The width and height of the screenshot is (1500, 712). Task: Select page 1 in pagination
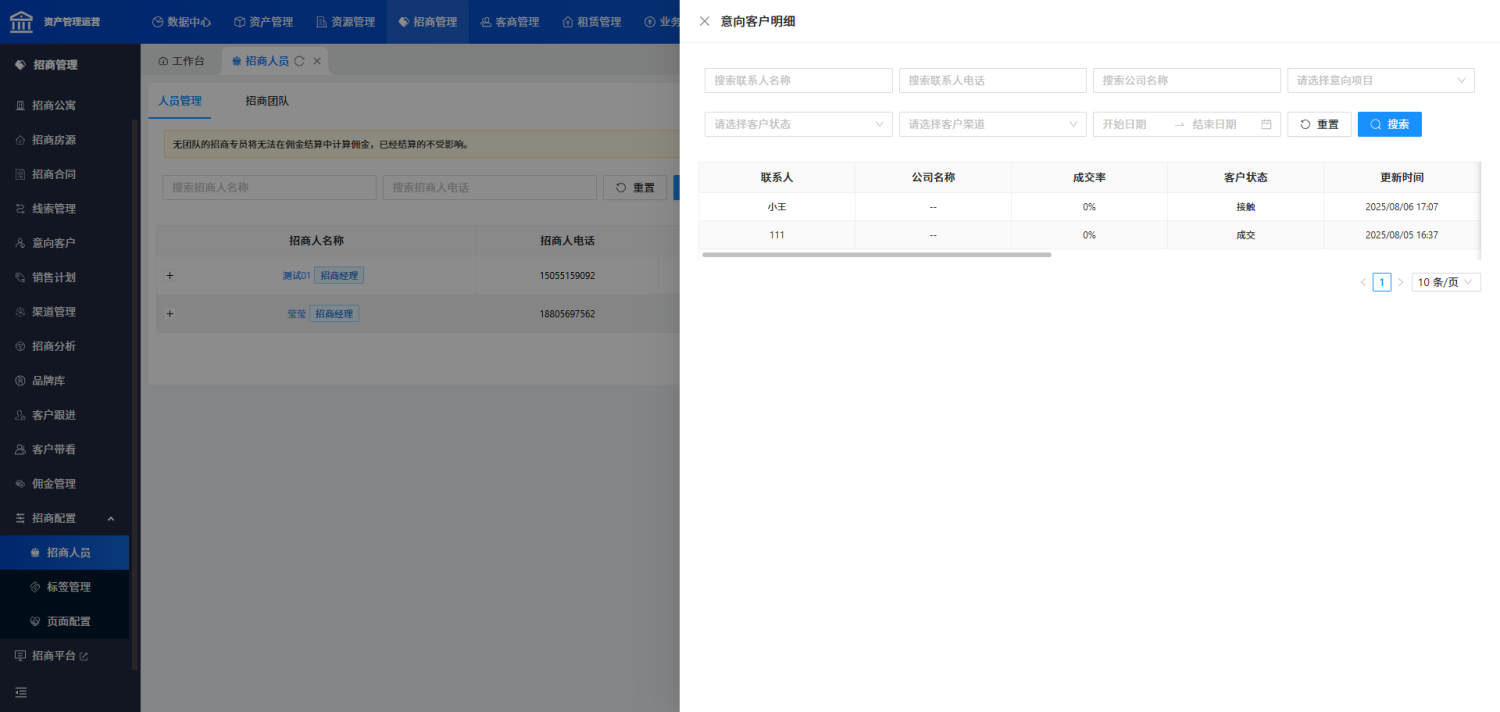click(1382, 282)
